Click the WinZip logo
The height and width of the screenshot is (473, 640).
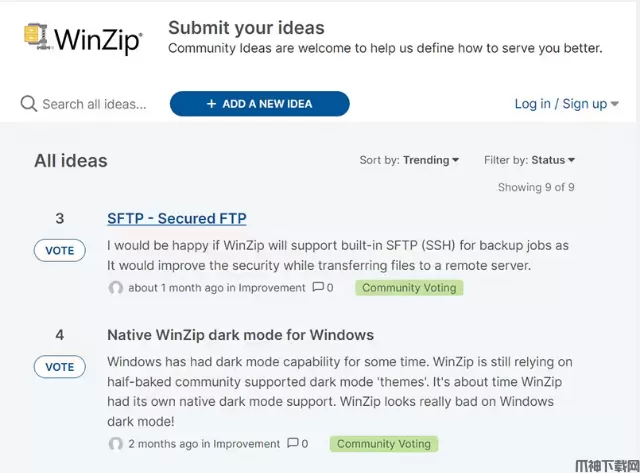point(82,38)
